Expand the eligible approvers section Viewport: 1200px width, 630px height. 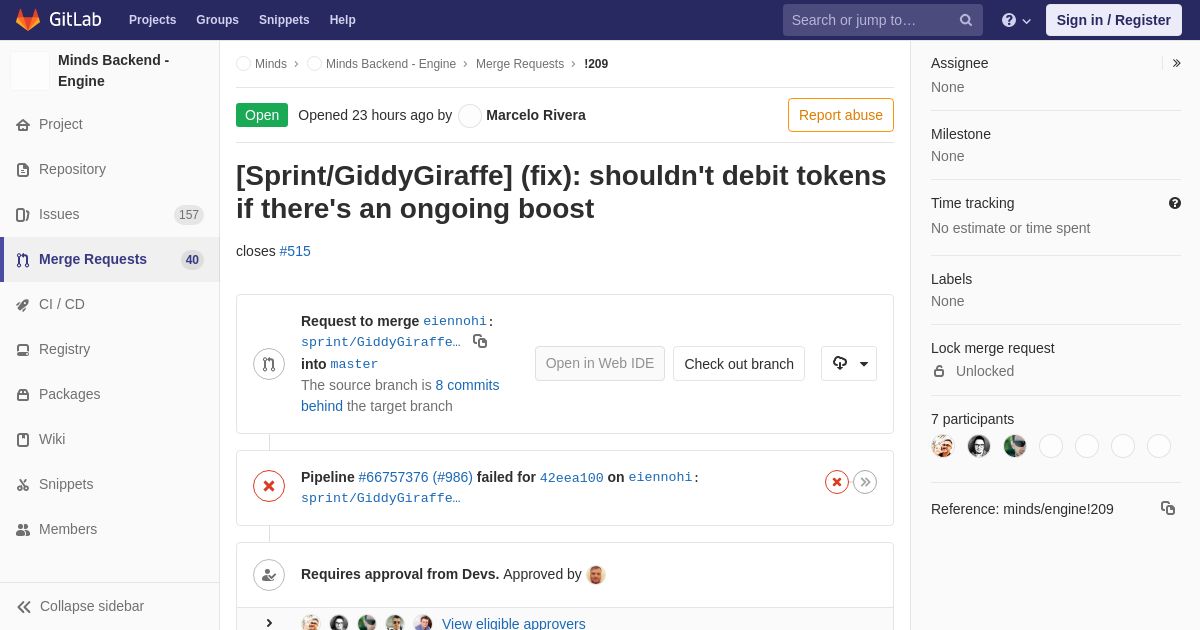(269, 623)
